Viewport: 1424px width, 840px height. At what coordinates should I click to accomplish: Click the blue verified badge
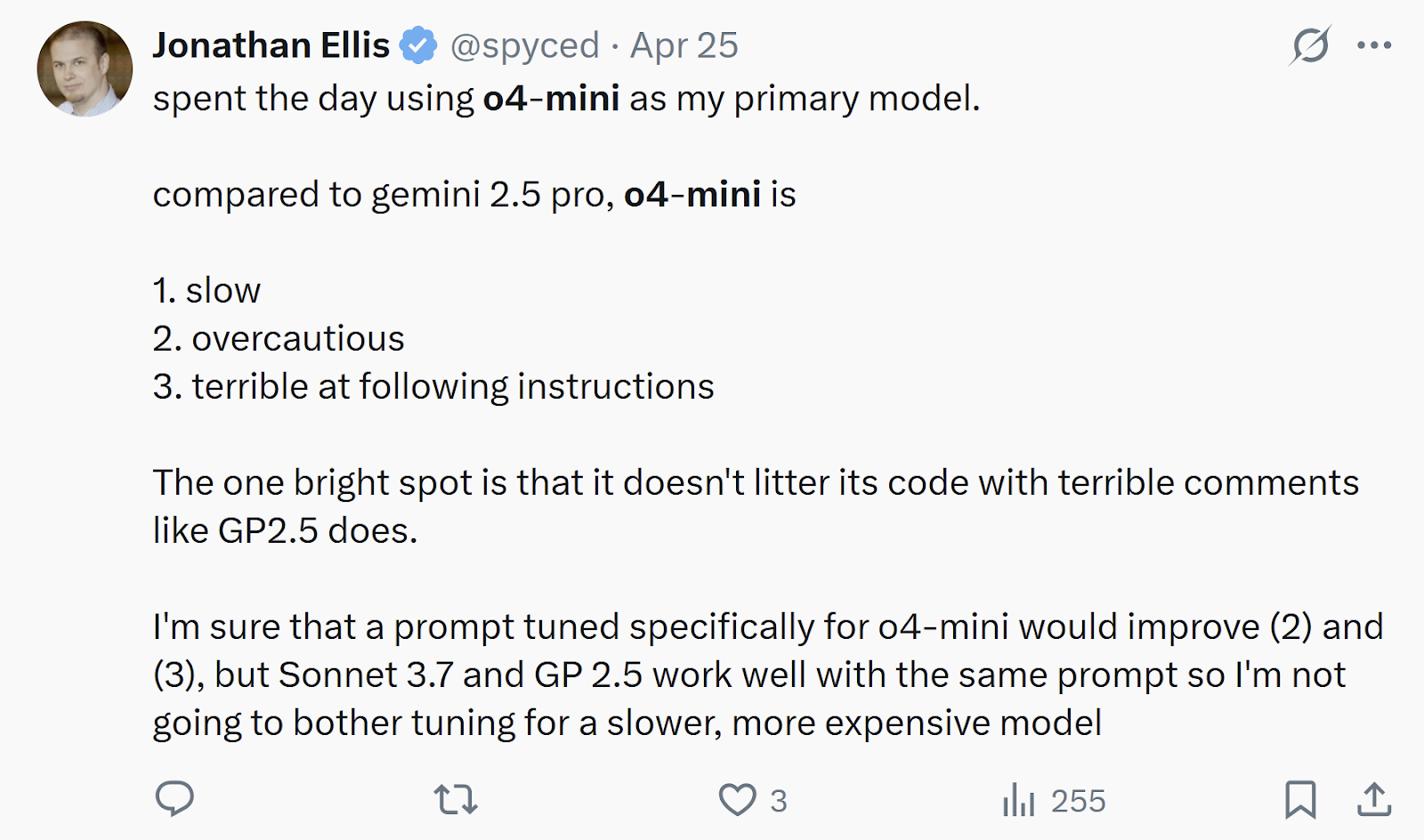(417, 45)
